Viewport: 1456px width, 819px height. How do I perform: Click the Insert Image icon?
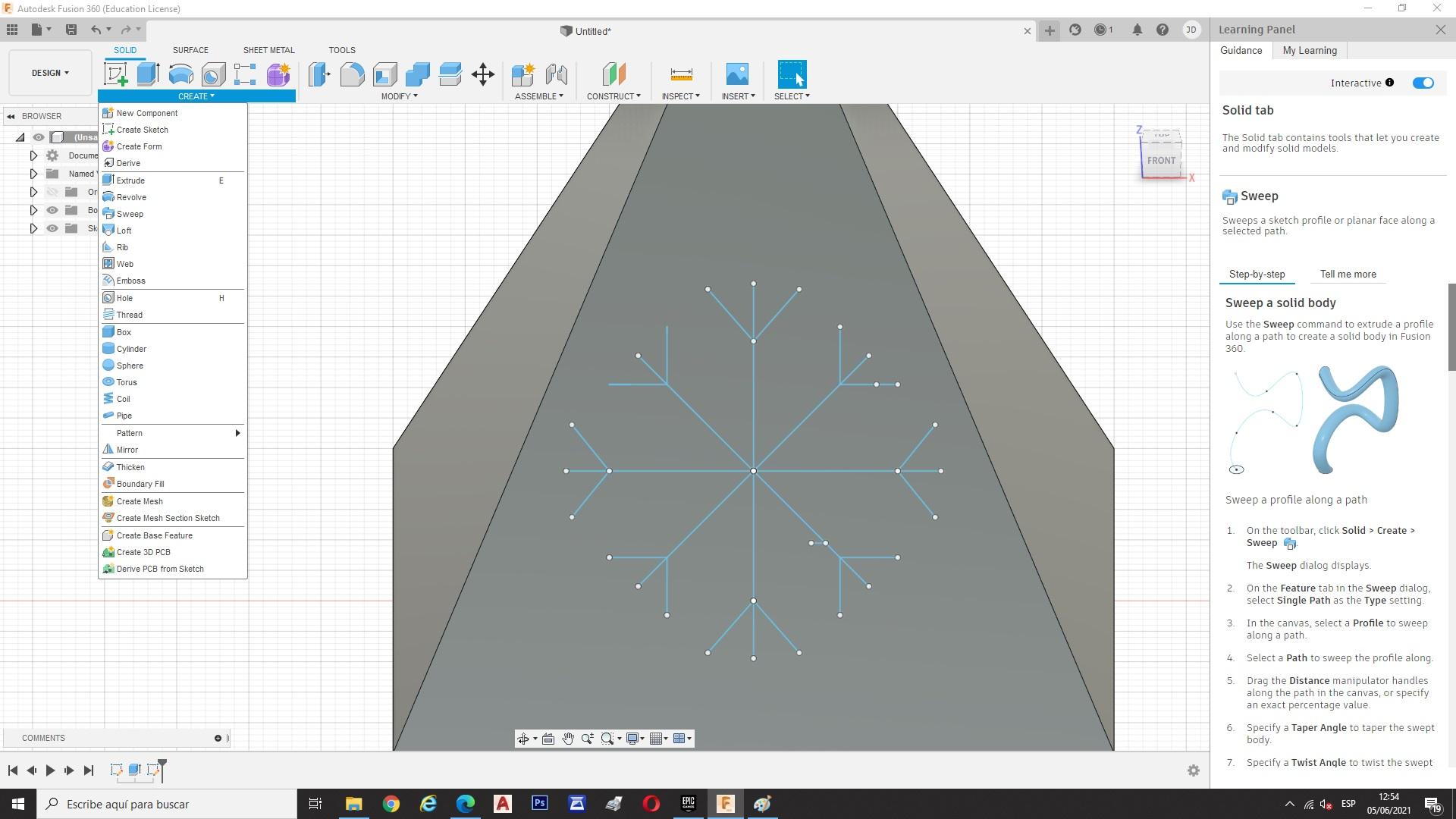point(736,74)
